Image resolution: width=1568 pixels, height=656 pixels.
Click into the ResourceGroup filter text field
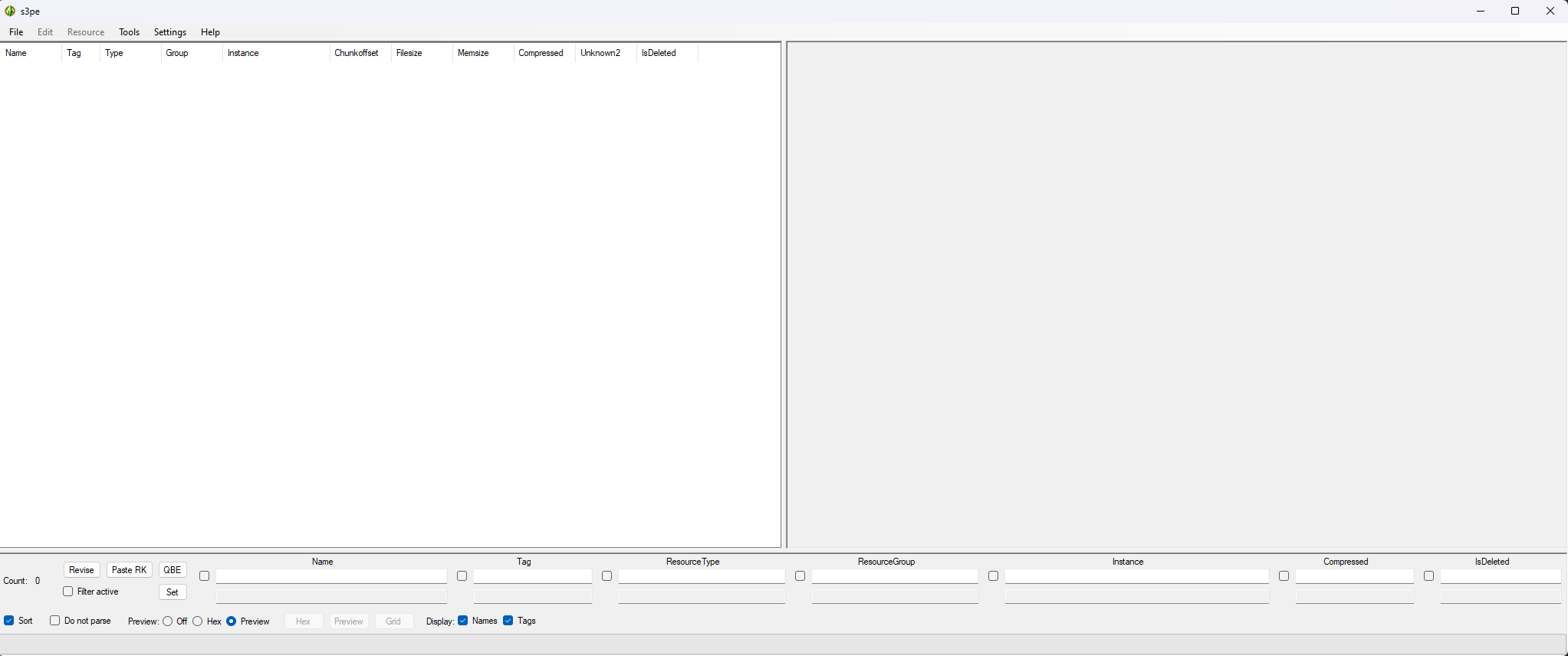[895, 576]
